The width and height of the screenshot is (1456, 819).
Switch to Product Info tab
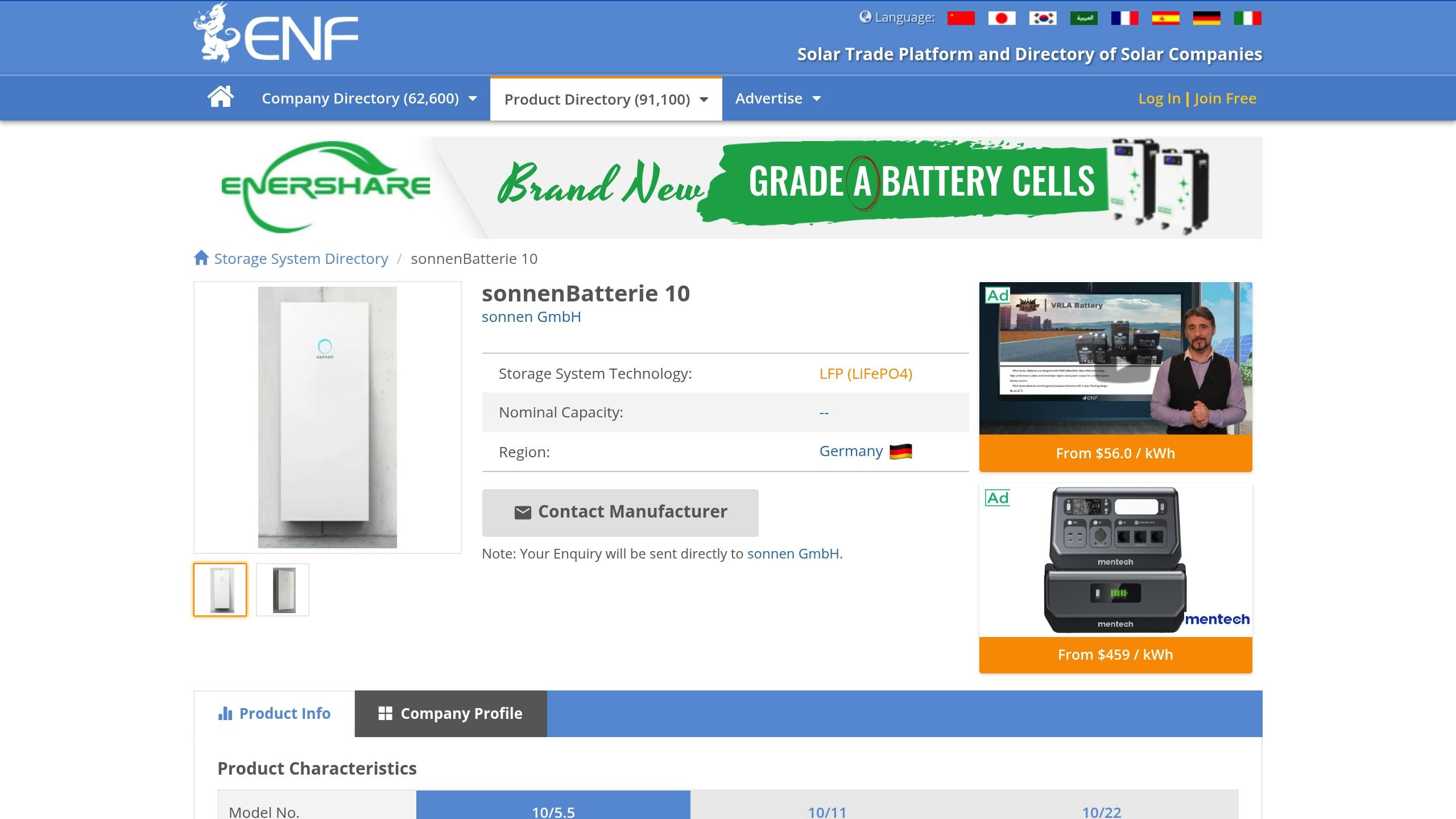[274, 714]
